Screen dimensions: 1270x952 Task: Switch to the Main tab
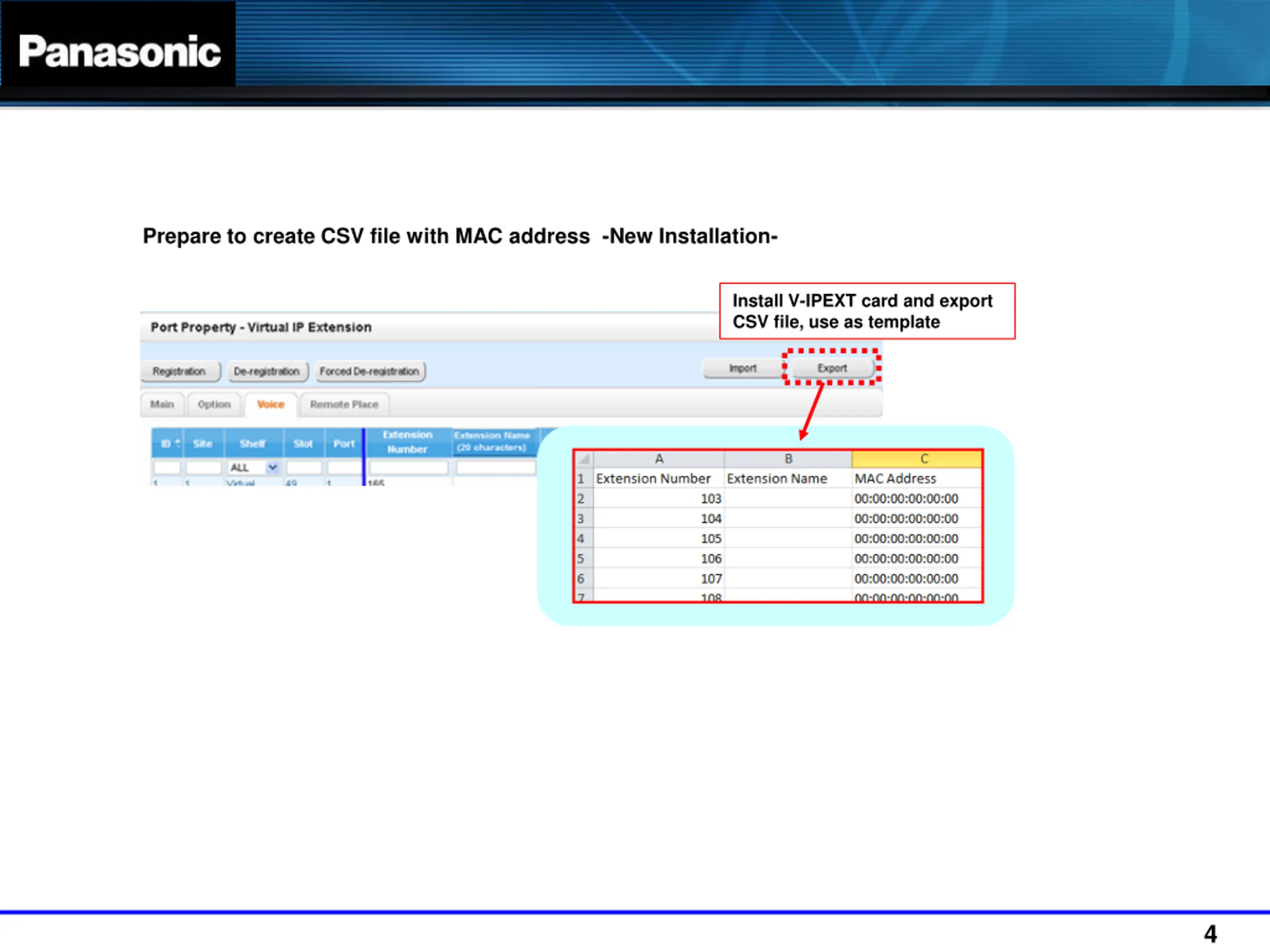[x=163, y=405]
